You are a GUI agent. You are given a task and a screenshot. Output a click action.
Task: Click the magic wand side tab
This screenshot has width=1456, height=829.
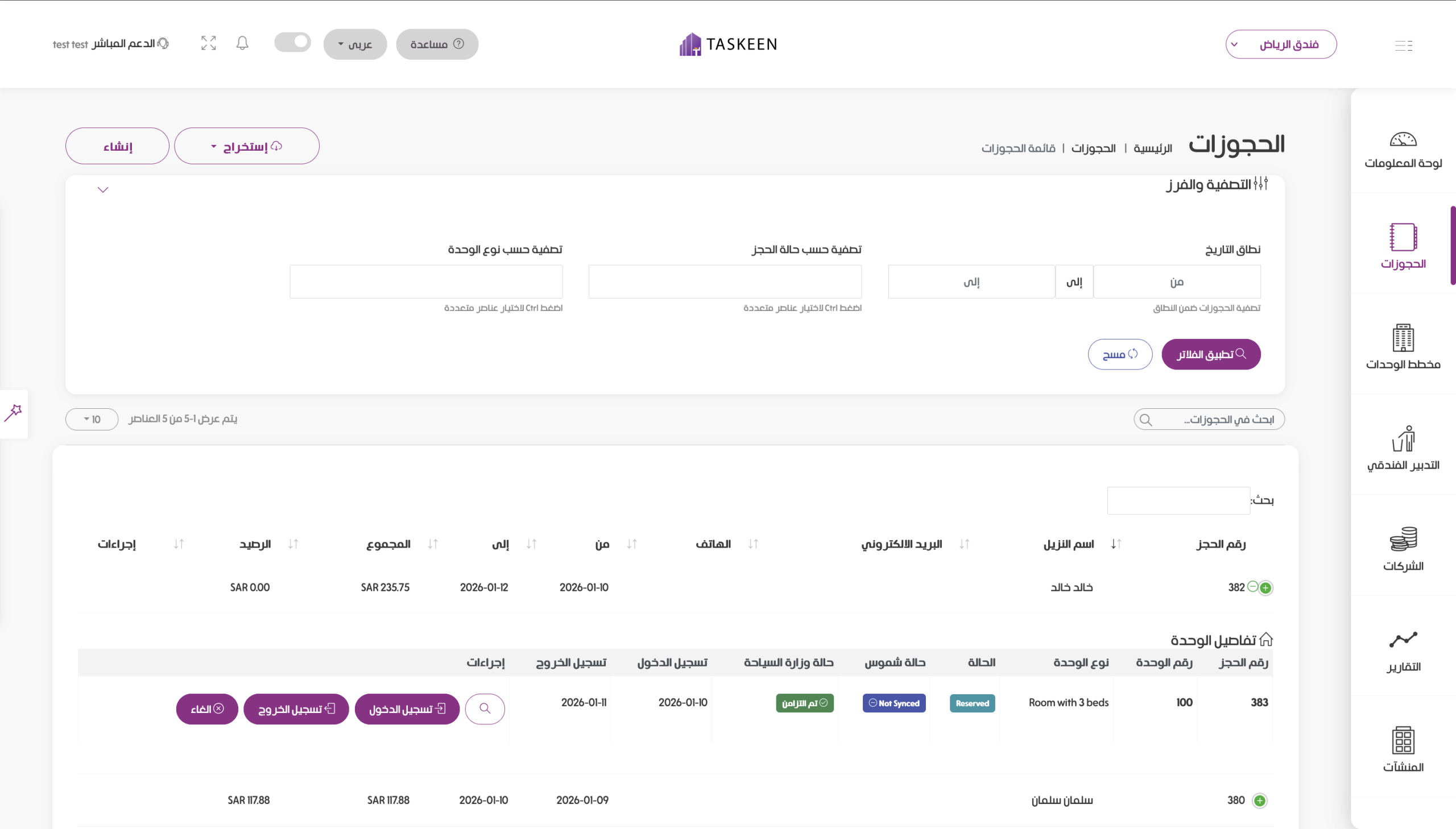point(13,413)
